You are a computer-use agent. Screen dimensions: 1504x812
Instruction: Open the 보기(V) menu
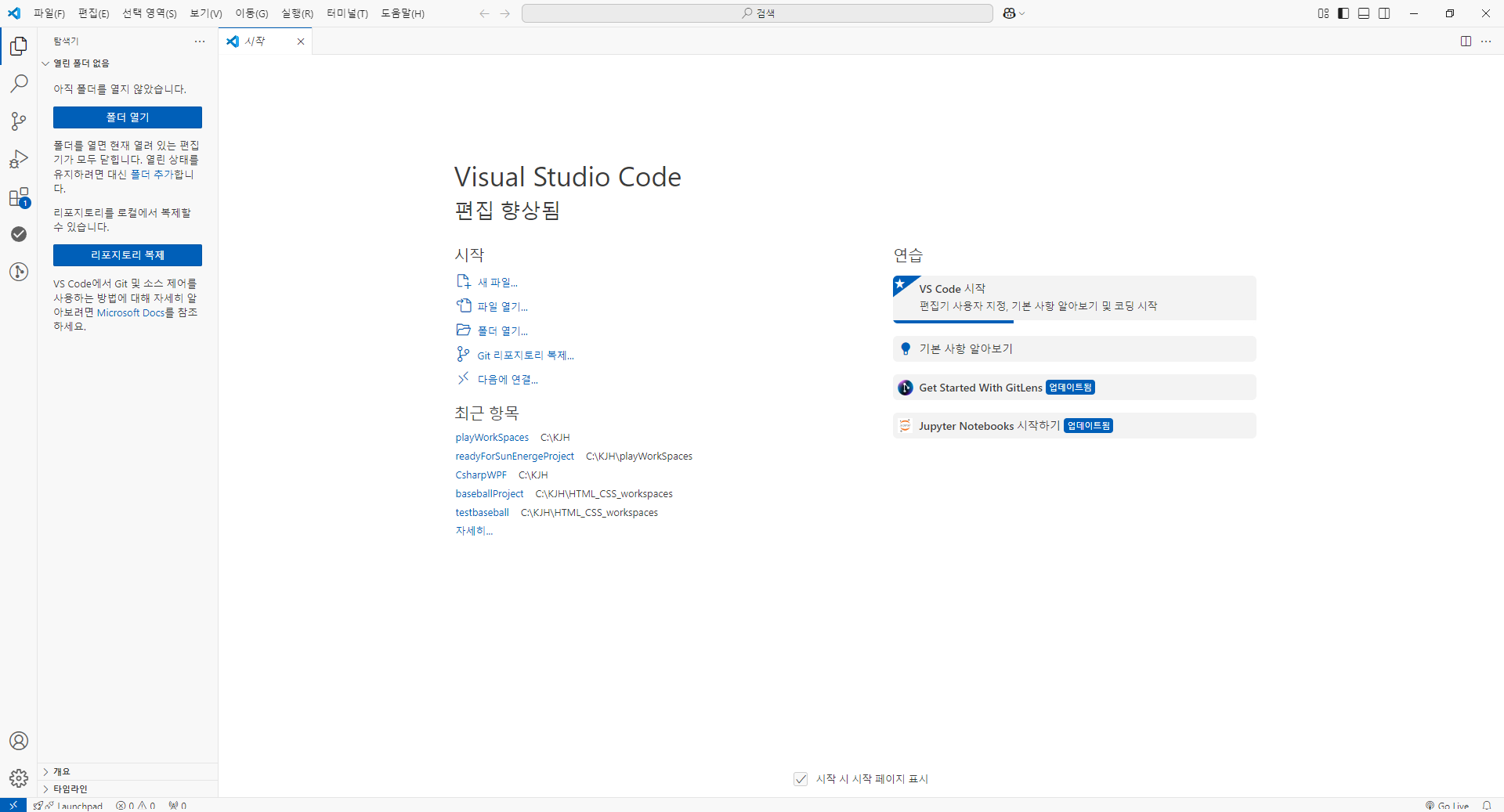[x=206, y=13]
